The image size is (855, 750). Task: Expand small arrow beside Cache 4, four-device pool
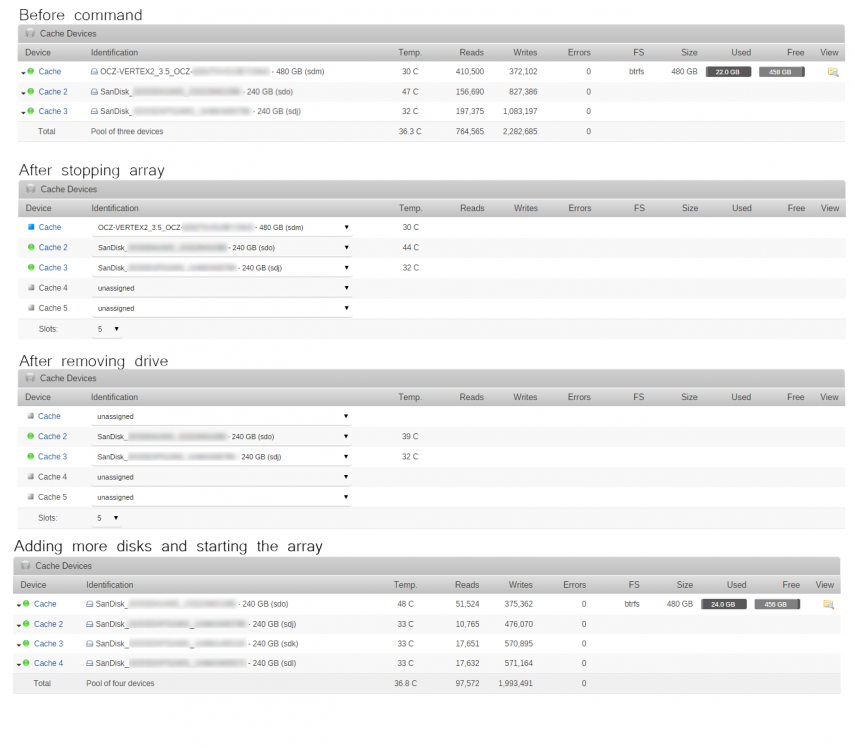coord(19,665)
